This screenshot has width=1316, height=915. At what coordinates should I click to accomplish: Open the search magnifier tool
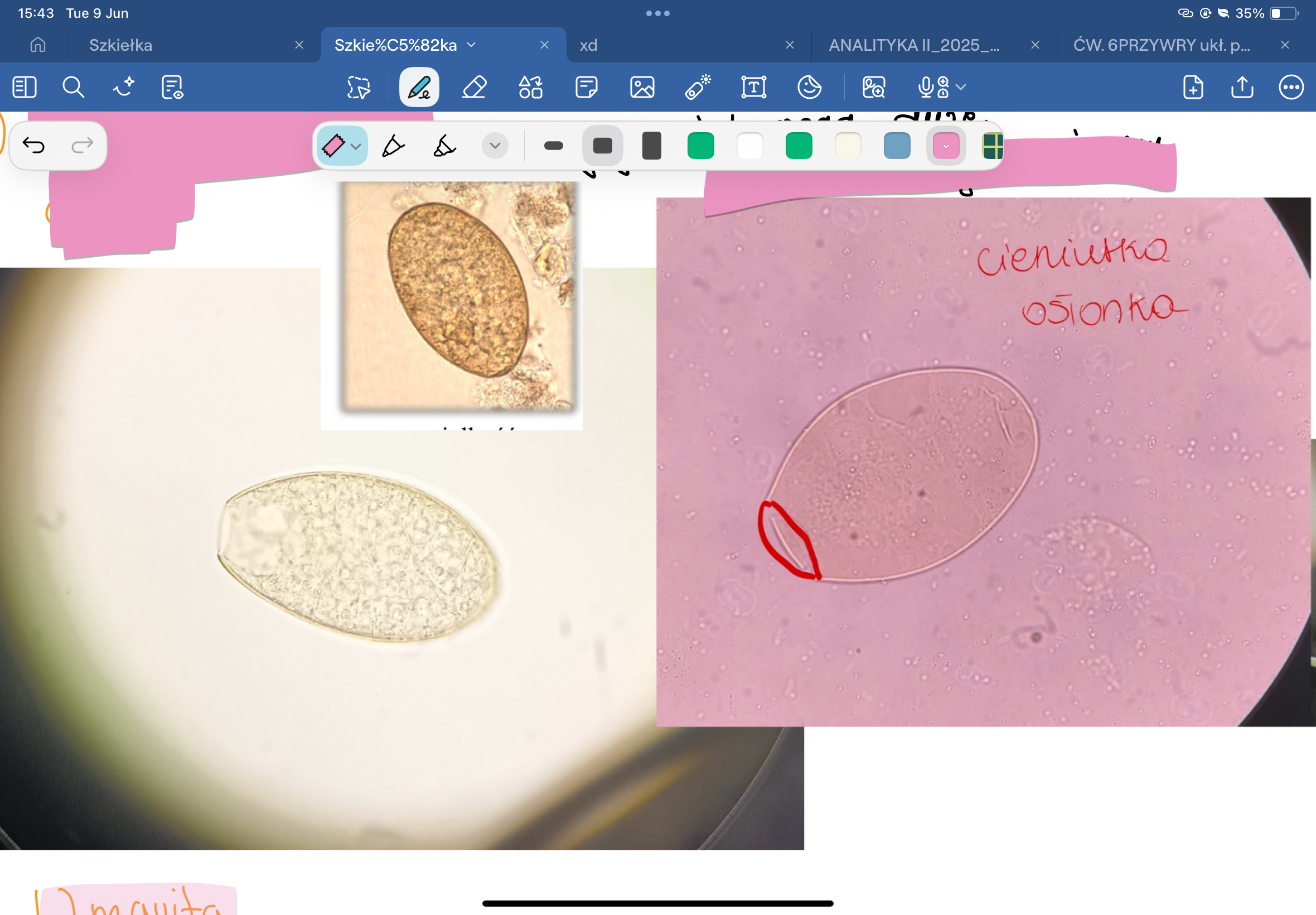click(74, 87)
